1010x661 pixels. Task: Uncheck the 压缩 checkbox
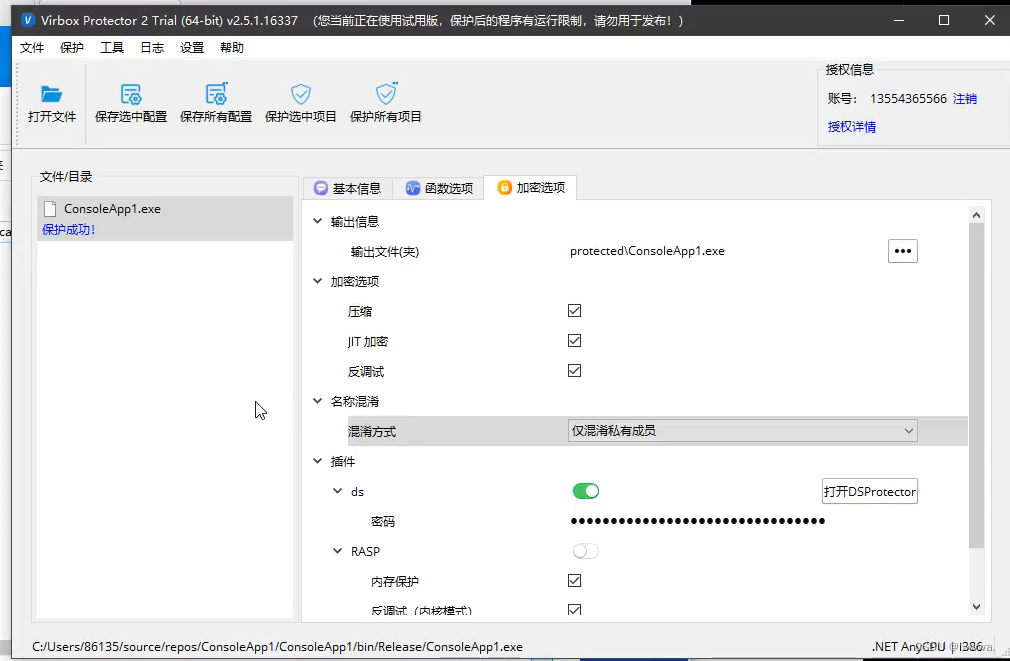(575, 311)
